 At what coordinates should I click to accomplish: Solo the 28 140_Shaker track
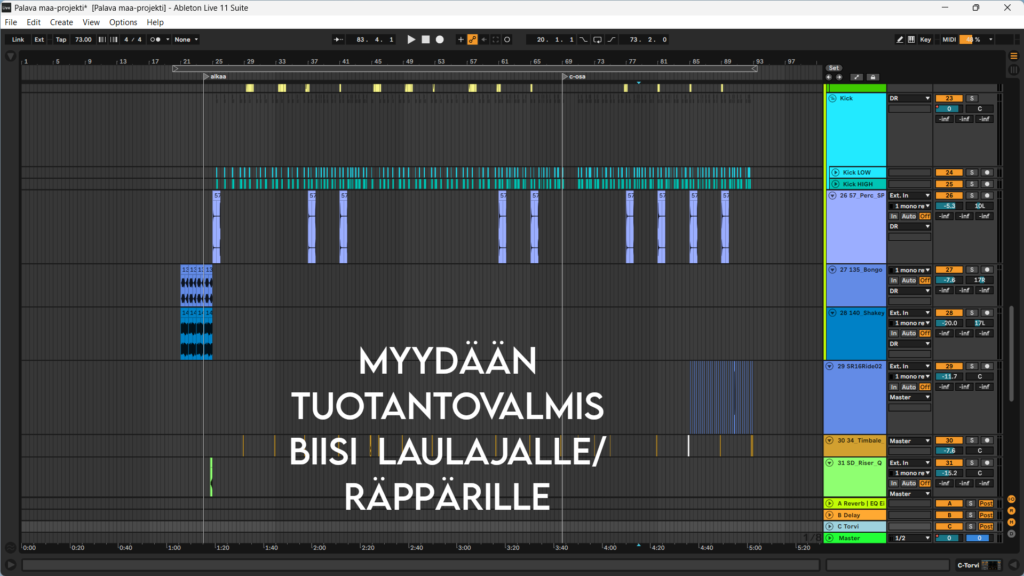click(x=971, y=313)
